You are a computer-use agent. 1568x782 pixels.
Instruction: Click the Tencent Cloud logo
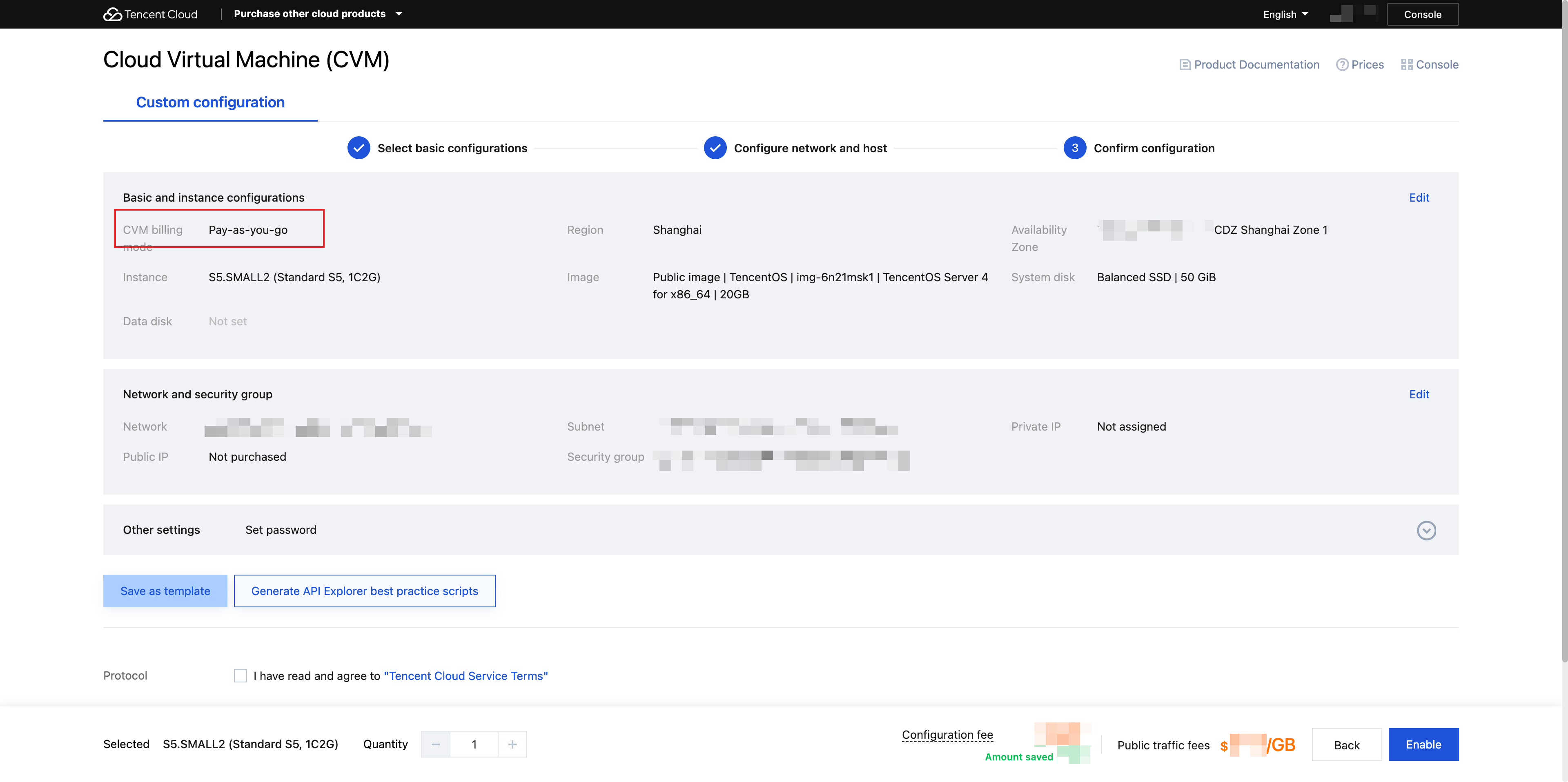150,14
